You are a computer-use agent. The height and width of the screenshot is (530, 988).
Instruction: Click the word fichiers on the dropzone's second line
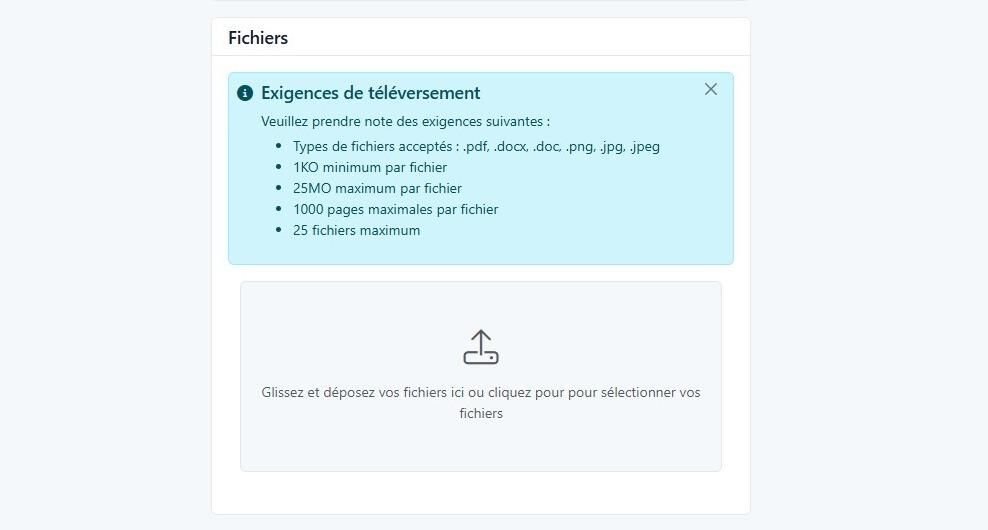481,413
